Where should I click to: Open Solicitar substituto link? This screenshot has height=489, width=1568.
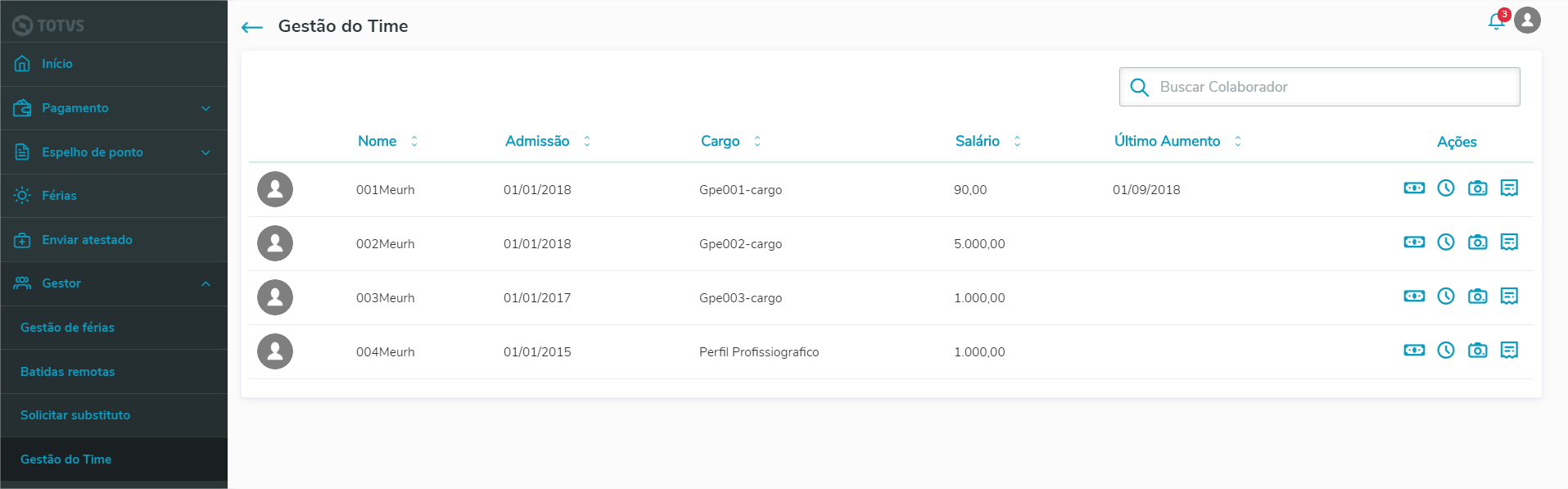[75, 415]
